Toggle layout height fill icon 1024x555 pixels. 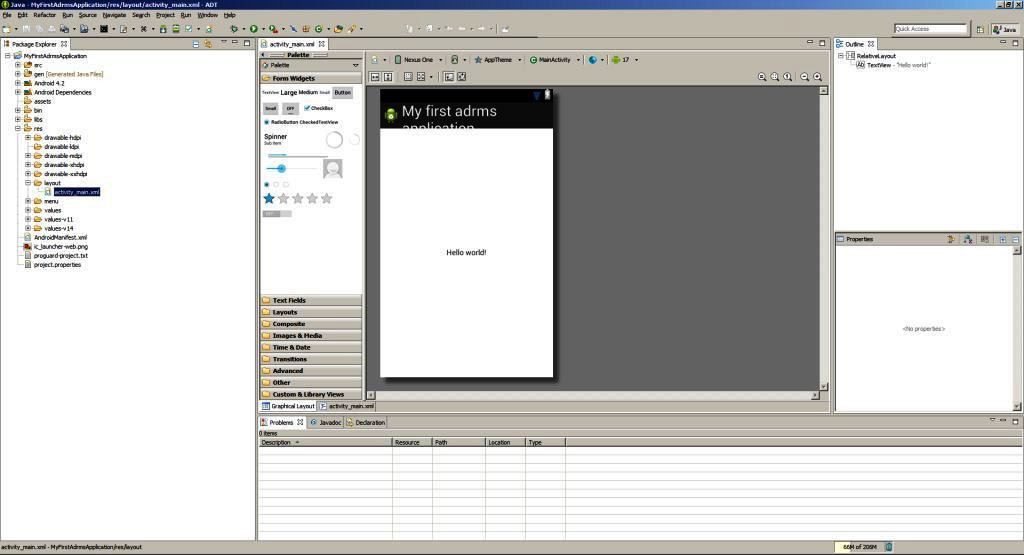(x=388, y=77)
